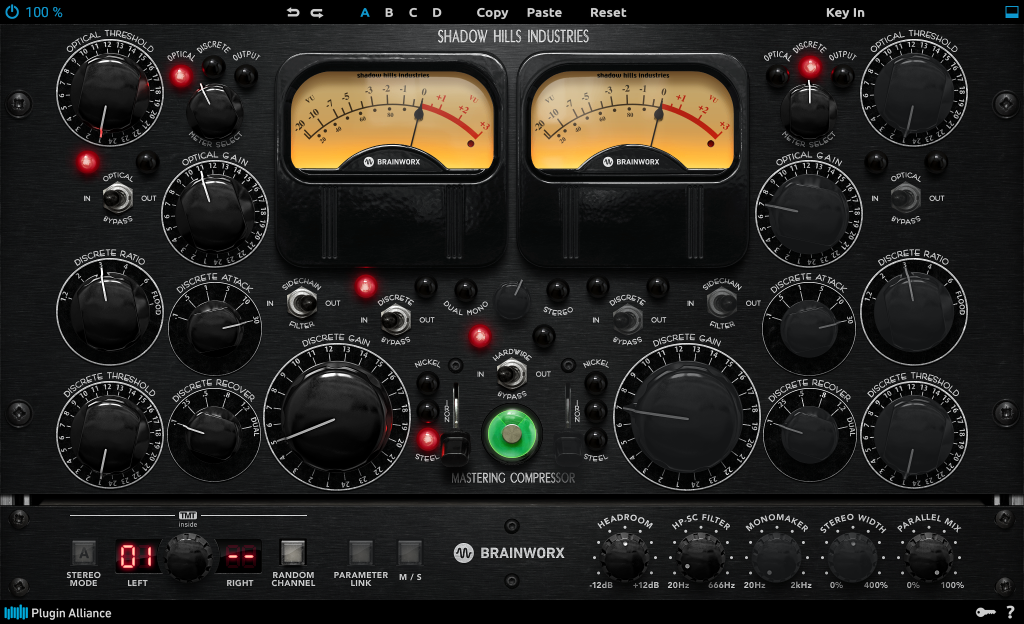Flip the left Optical bypass switch
The height and width of the screenshot is (624, 1024).
click(118, 198)
